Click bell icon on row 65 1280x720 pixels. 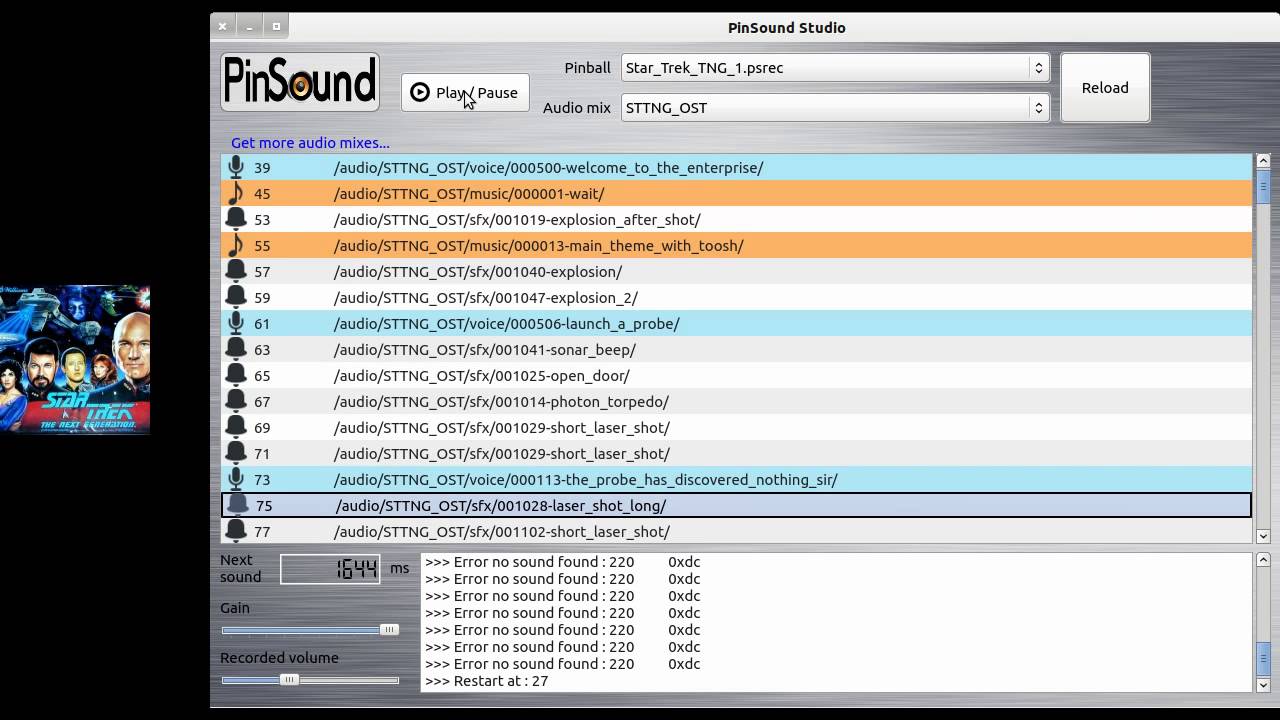[236, 375]
